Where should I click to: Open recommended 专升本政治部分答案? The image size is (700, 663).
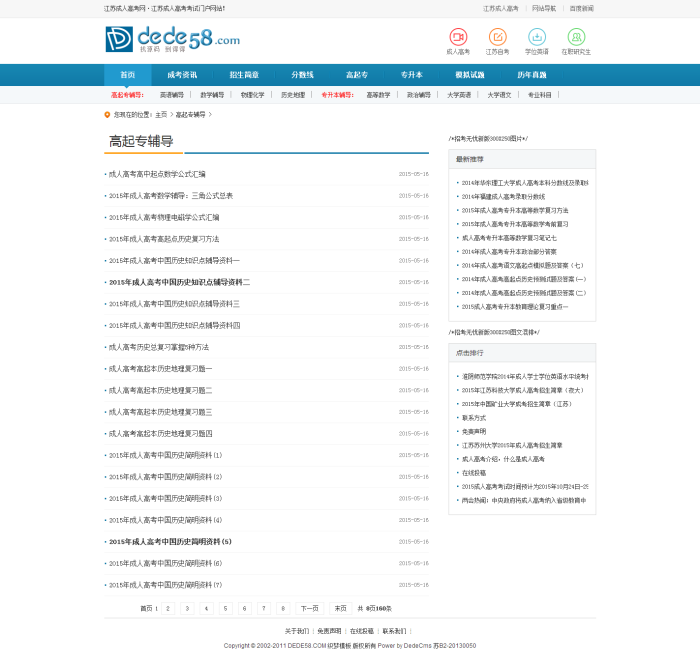(509, 252)
